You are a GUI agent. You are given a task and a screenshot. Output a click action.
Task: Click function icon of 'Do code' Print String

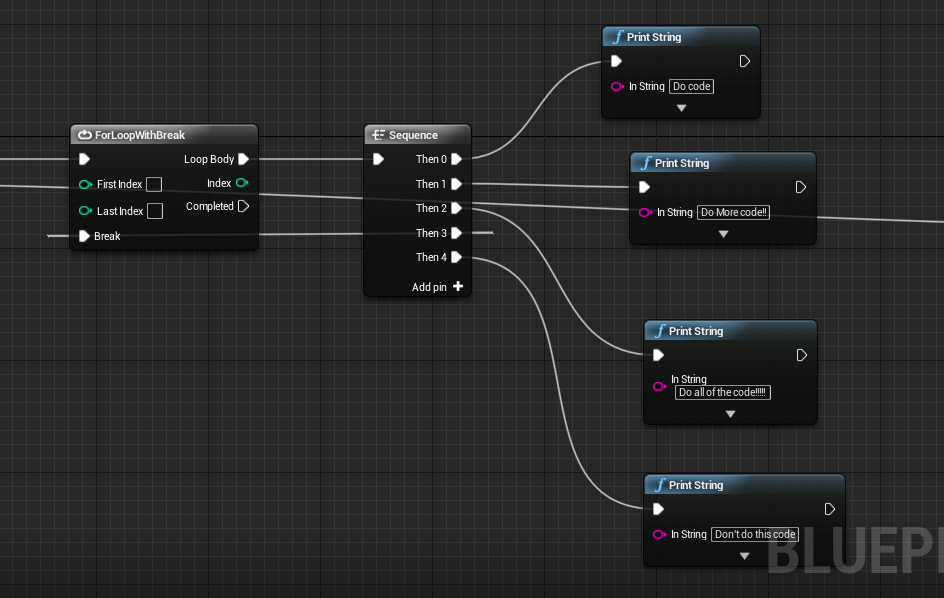click(x=618, y=37)
